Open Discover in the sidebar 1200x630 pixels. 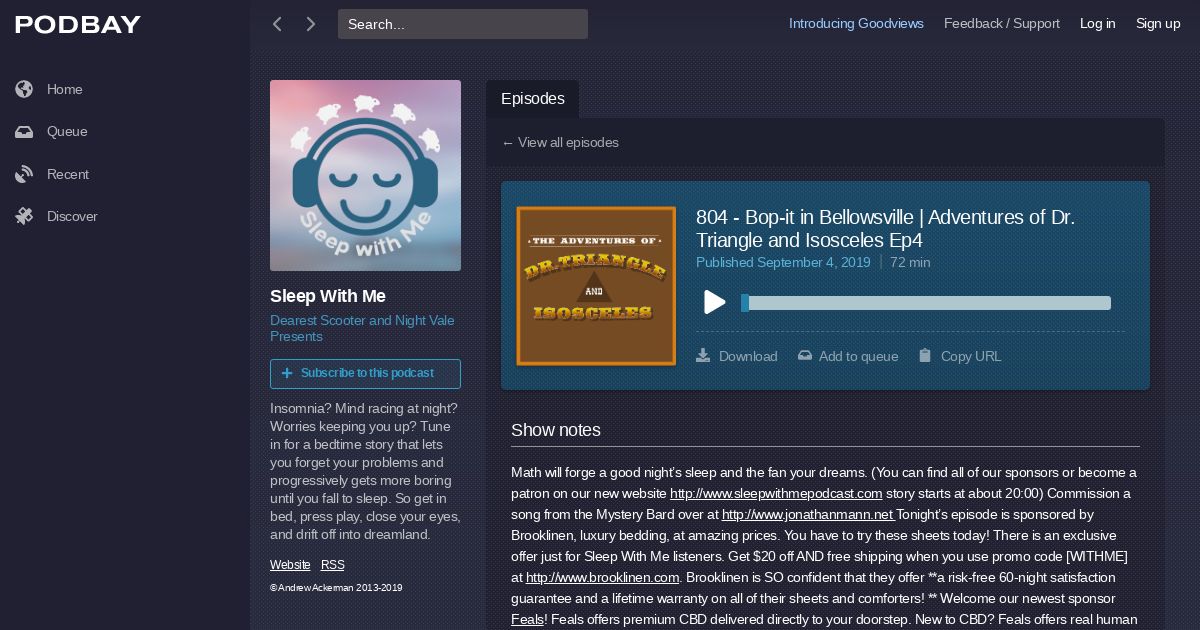[x=72, y=216]
